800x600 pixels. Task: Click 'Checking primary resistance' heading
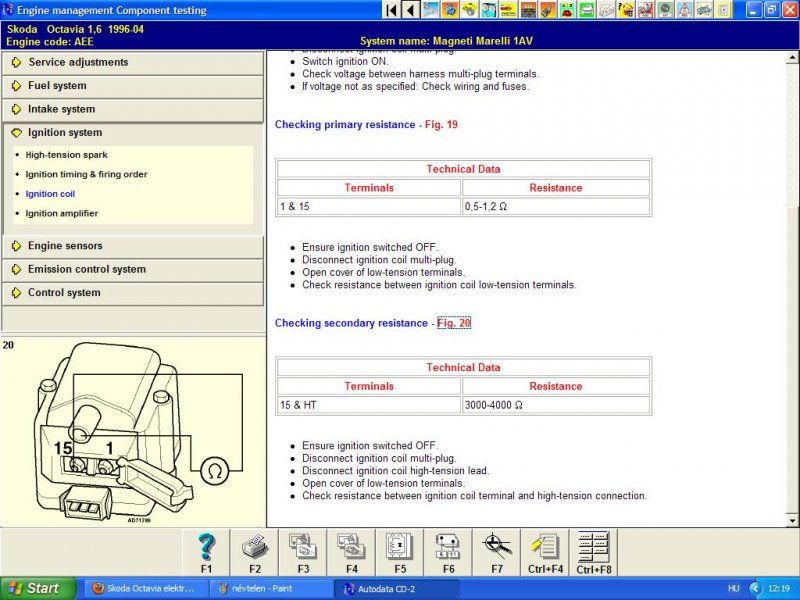[345, 124]
